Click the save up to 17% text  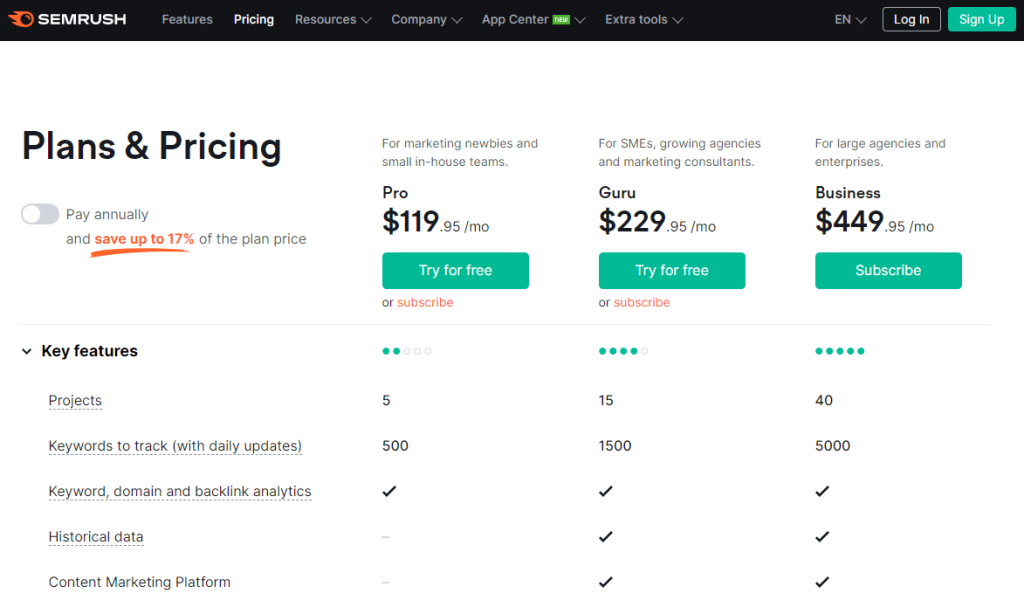coord(144,239)
